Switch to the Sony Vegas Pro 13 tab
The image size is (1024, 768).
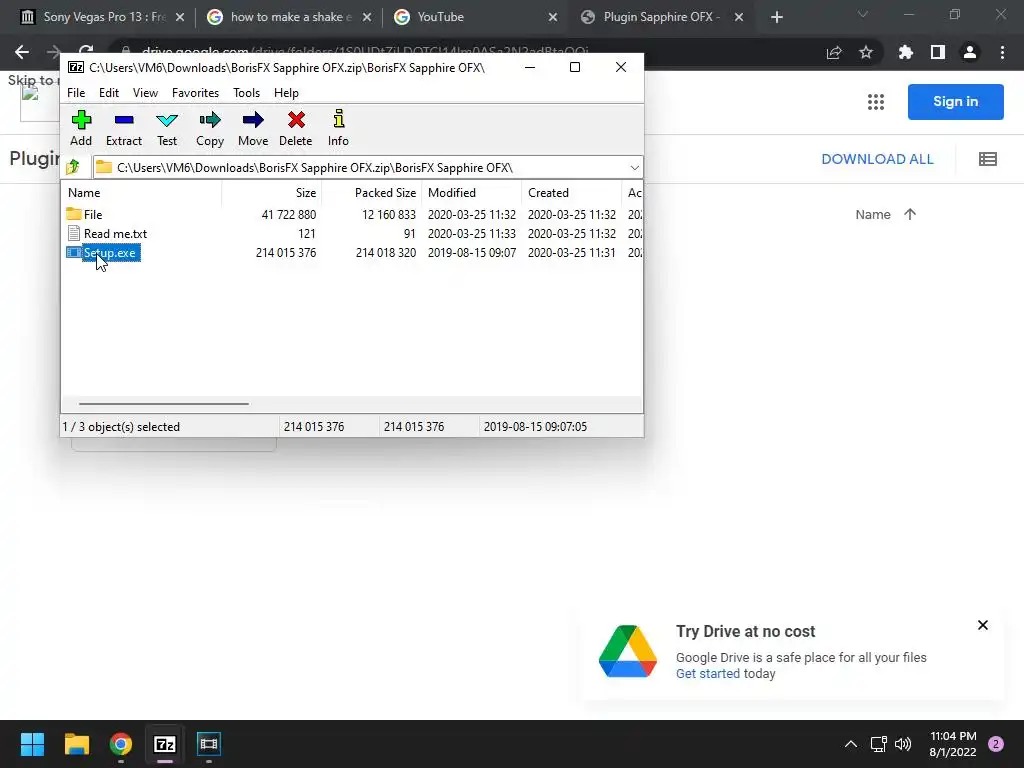(x=103, y=17)
